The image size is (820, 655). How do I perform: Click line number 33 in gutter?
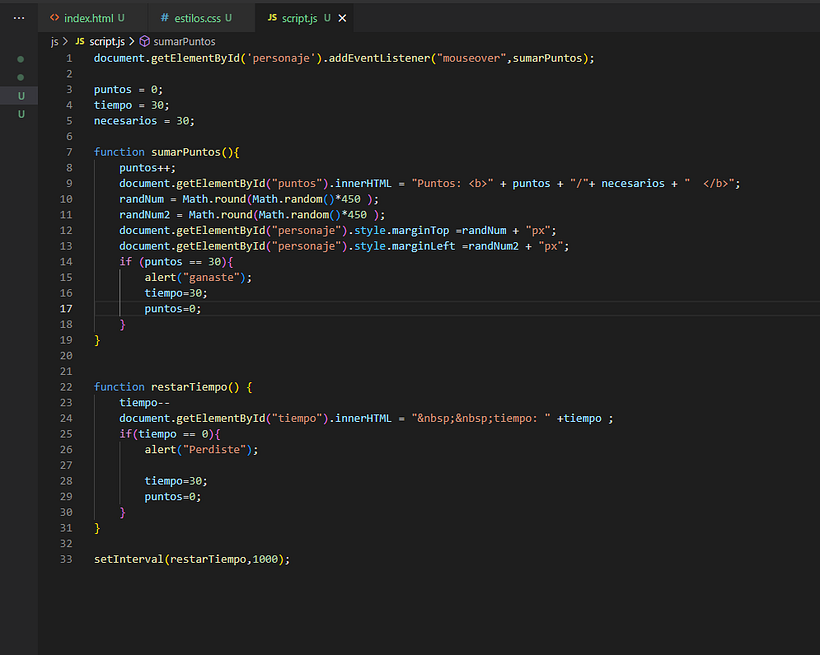pos(66,559)
